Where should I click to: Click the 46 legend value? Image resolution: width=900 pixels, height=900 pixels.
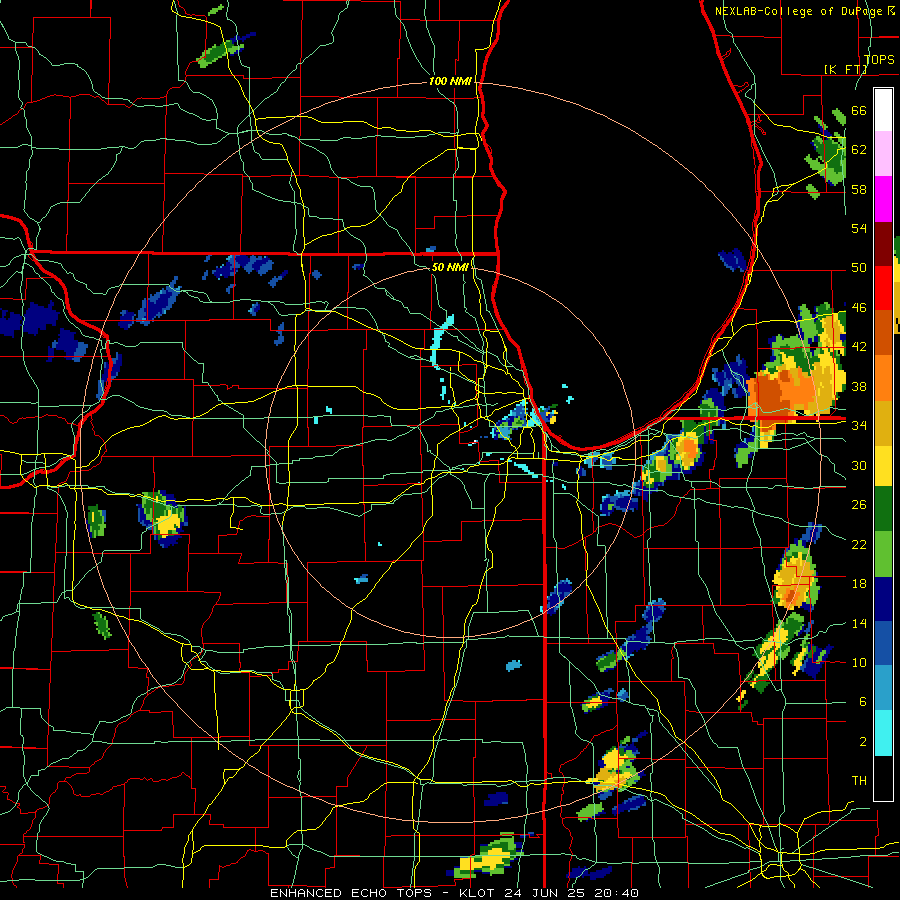click(x=859, y=308)
